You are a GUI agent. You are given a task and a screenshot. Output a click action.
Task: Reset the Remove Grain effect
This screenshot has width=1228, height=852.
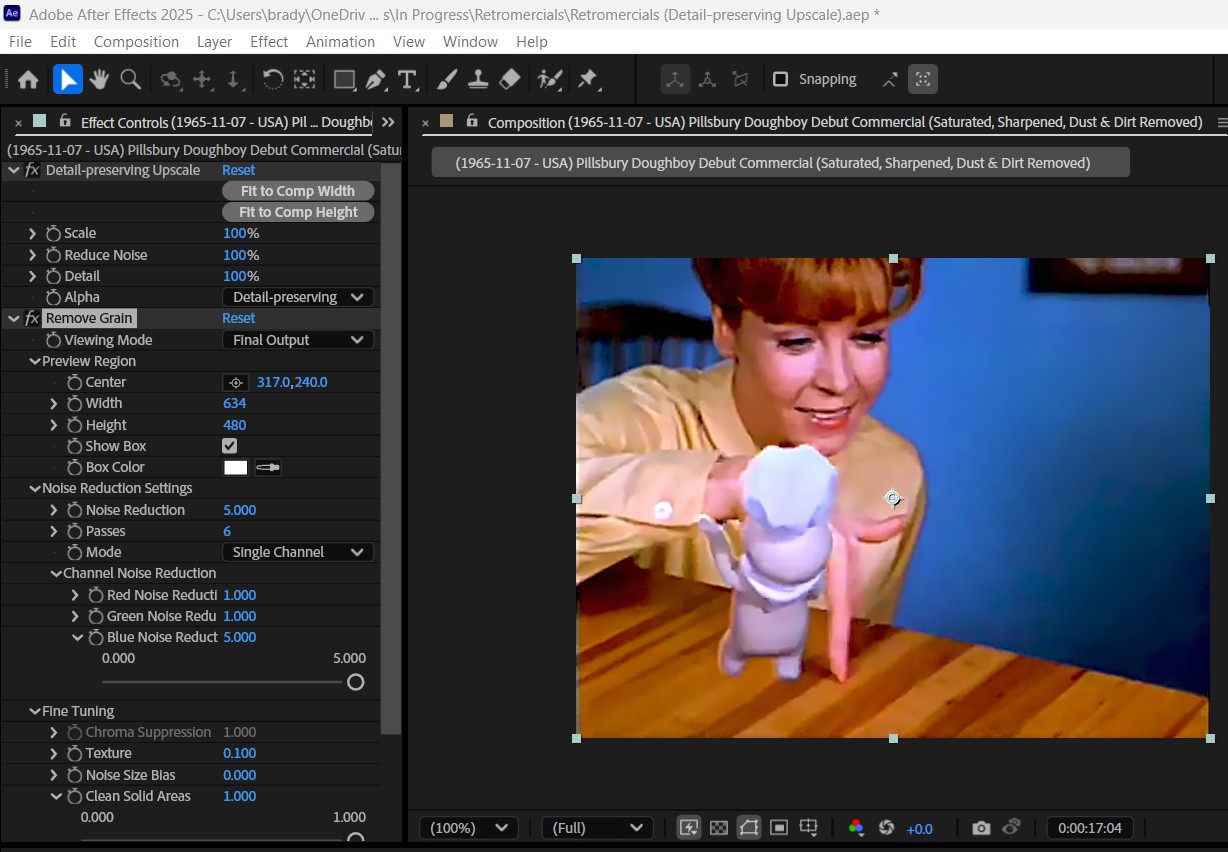pos(238,318)
